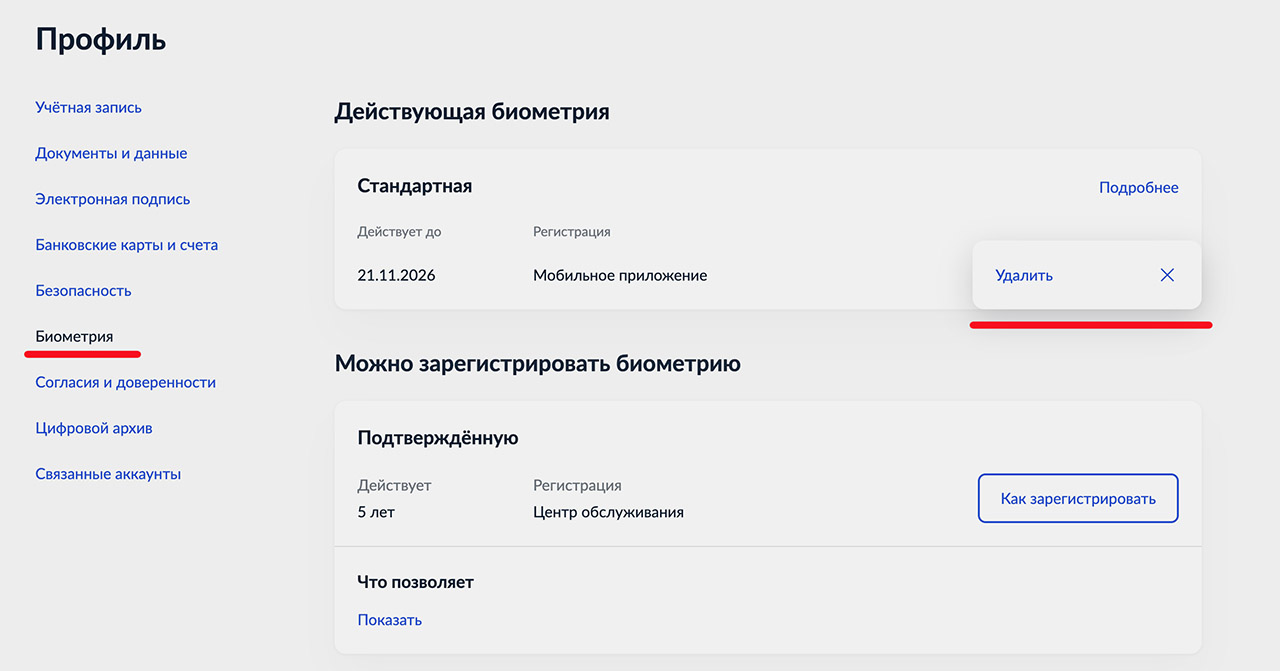Click the Центр обслуживания registration text

point(608,512)
